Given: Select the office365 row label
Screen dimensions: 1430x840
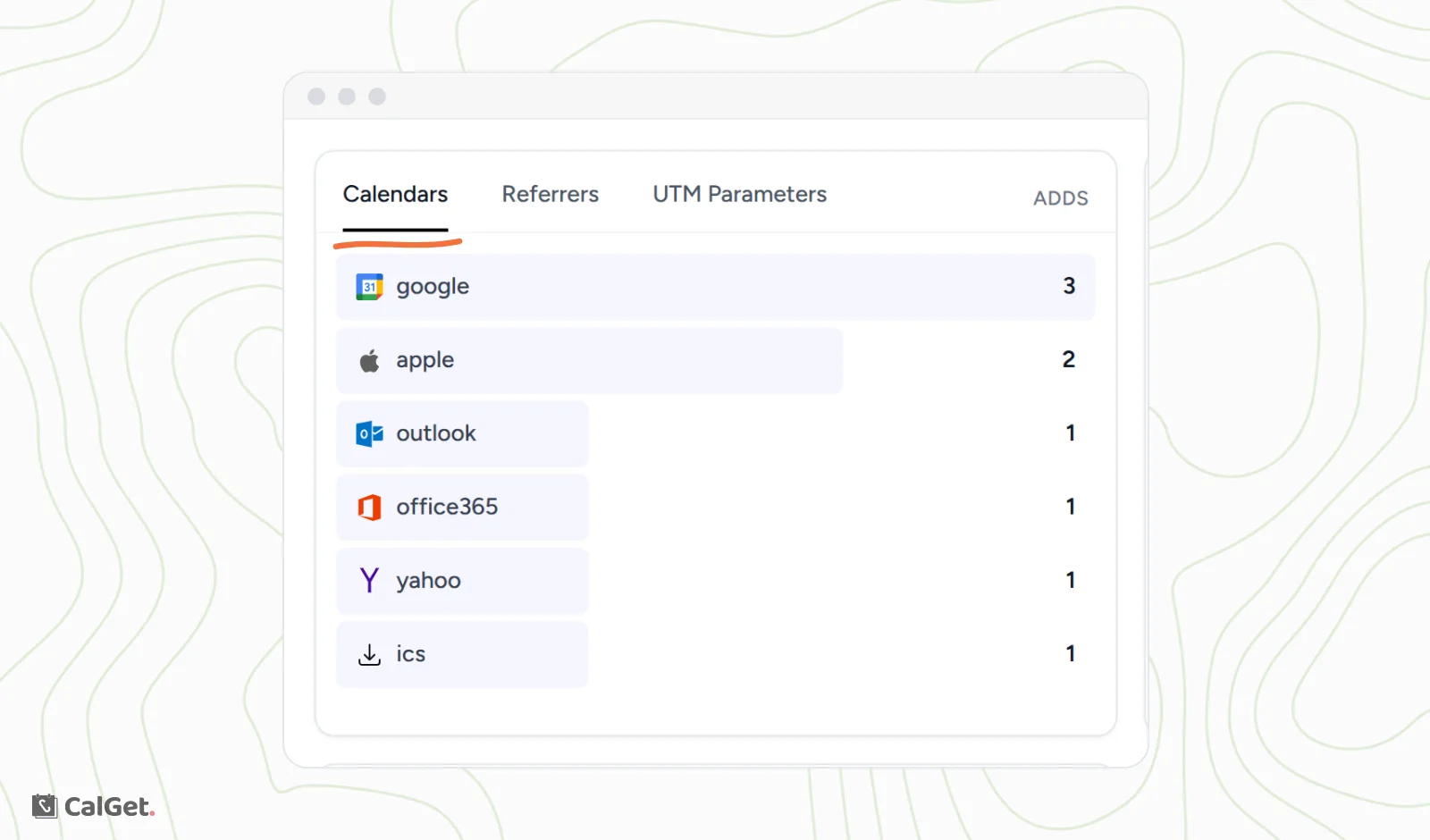Looking at the screenshot, I should tap(447, 507).
